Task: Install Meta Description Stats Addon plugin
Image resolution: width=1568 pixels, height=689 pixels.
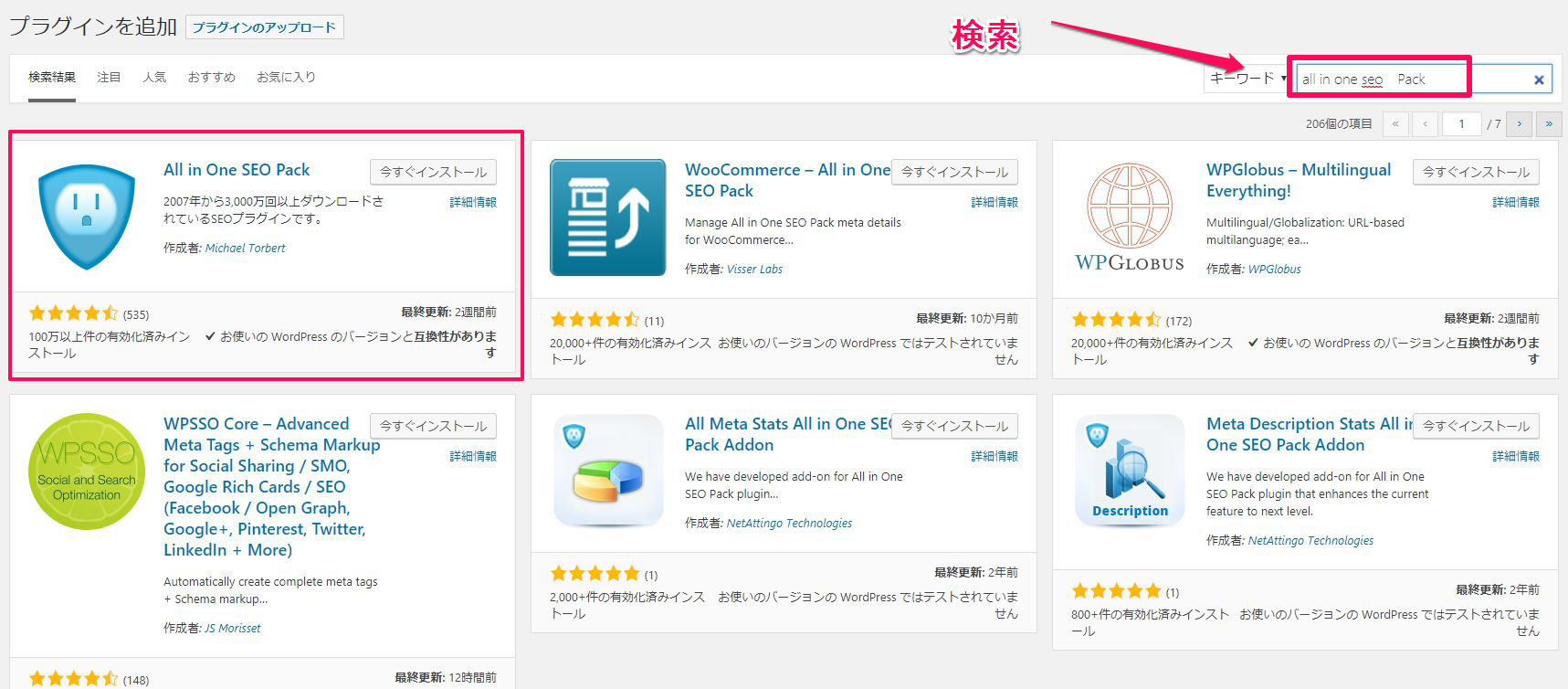Action: 1476,426
